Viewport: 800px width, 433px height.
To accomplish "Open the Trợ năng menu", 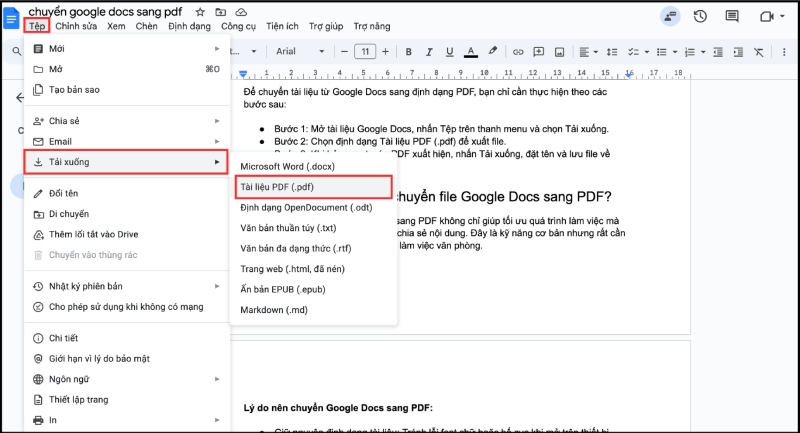I will click(x=372, y=26).
